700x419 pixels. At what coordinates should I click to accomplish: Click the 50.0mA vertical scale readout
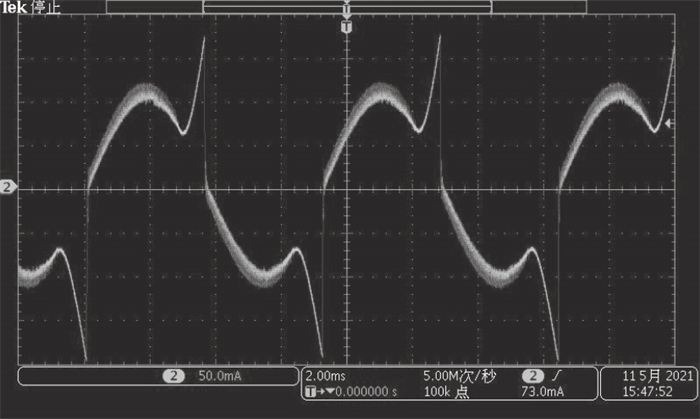point(220,376)
